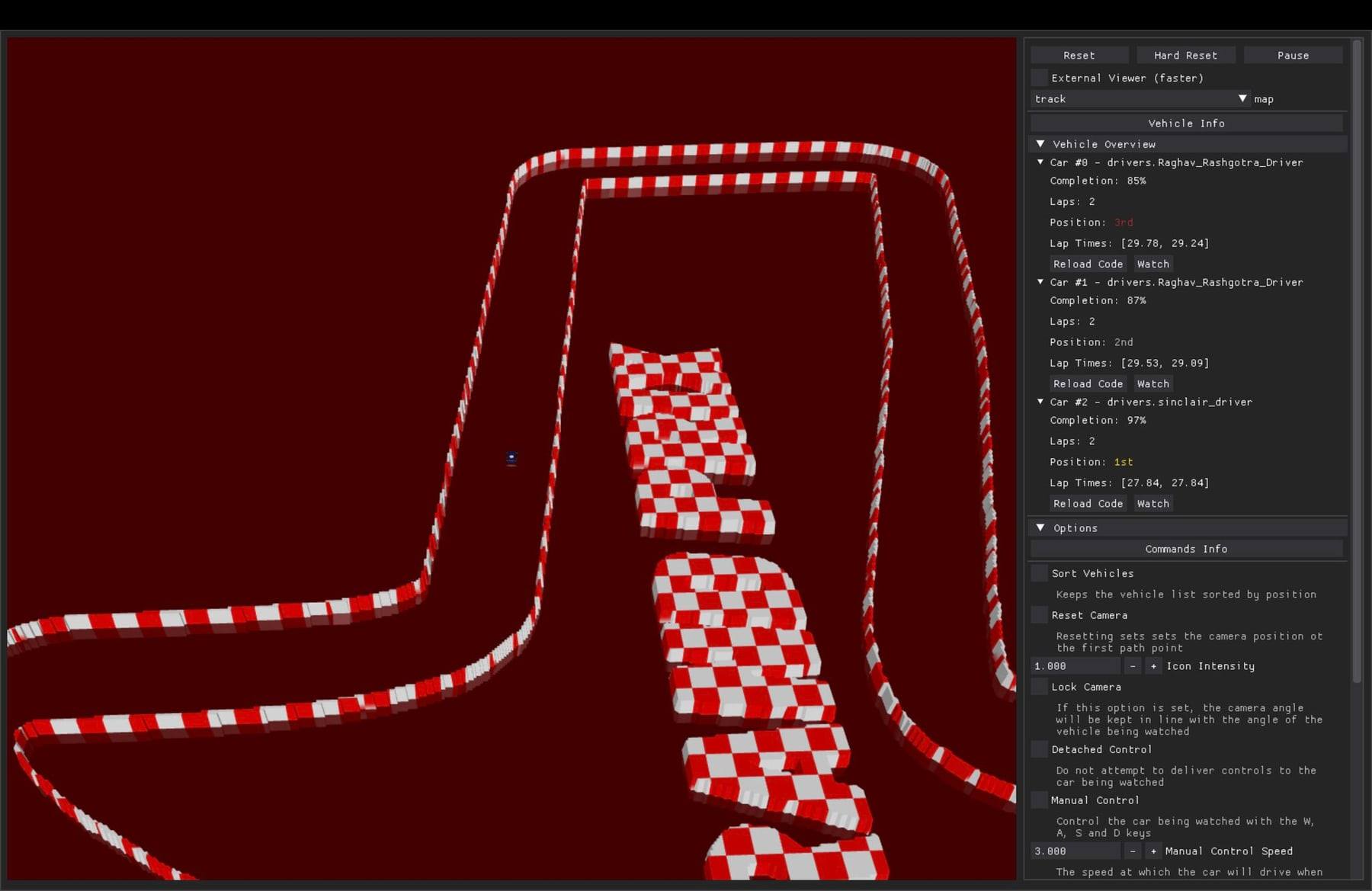Collapse the Options section

[1040, 527]
